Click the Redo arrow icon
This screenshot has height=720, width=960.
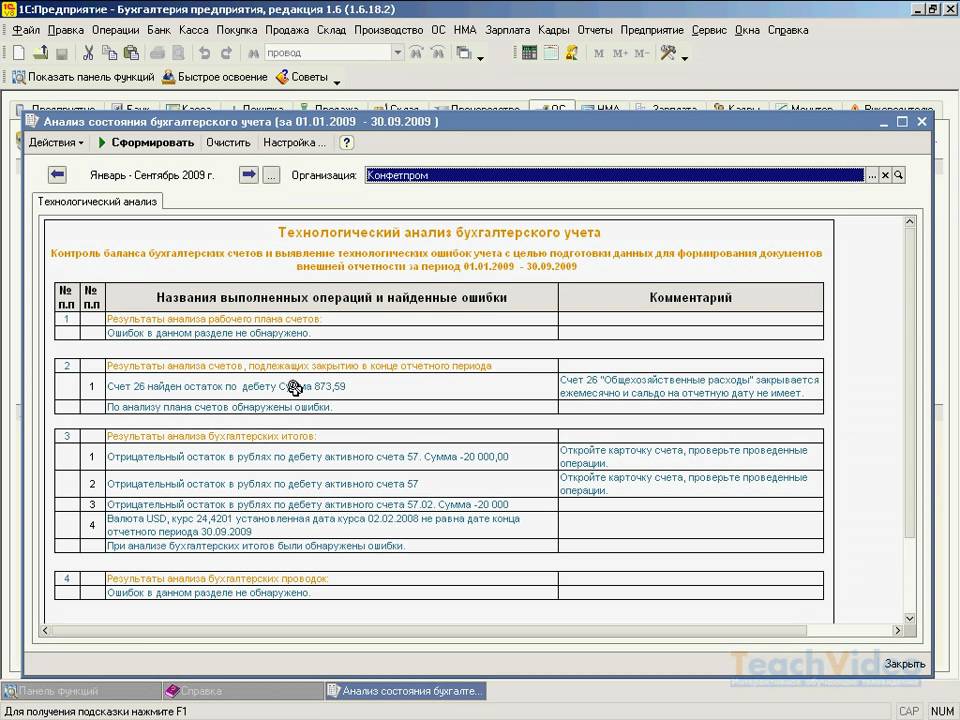tap(226, 53)
